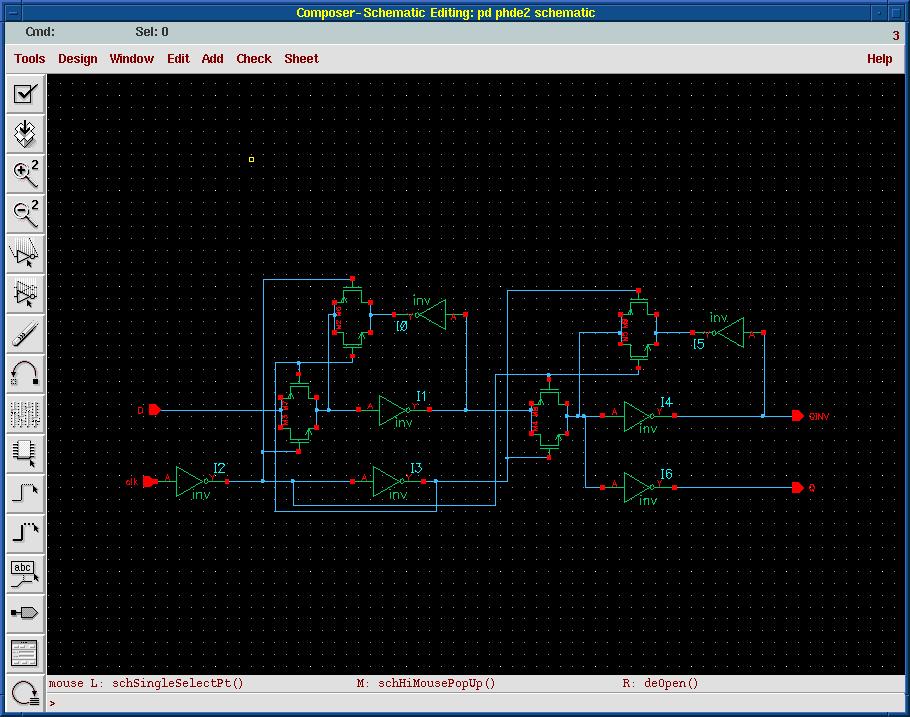
Task: Select the wide Wire drawing tool
Action: pos(24,533)
